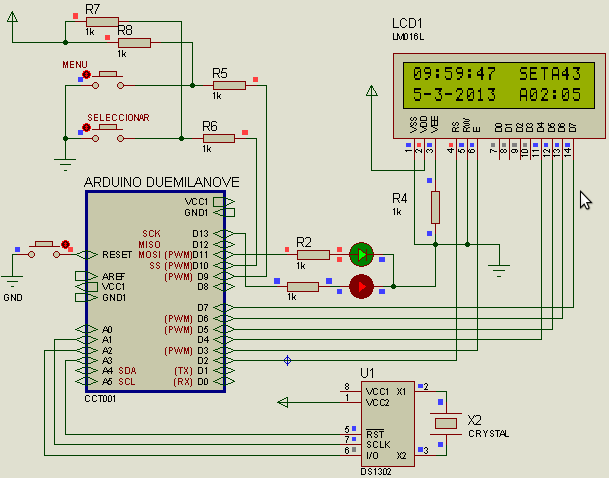Click the ground symbol labeled GND
The image size is (609, 478).
click(x=12, y=281)
